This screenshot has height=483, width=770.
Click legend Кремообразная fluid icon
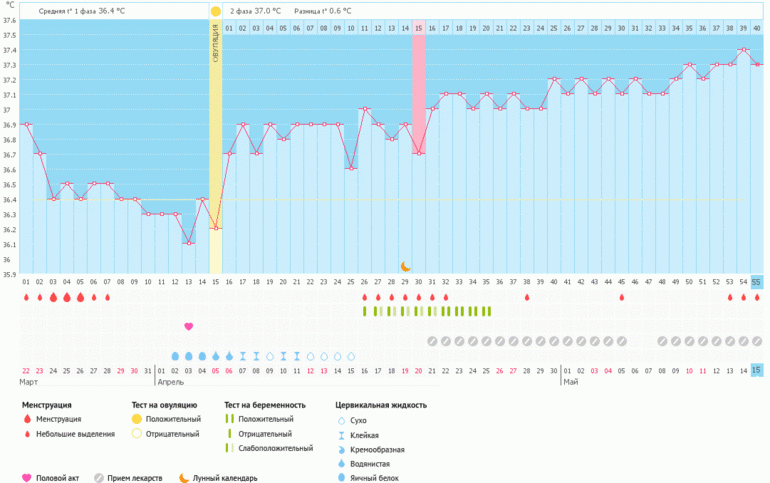(x=341, y=450)
